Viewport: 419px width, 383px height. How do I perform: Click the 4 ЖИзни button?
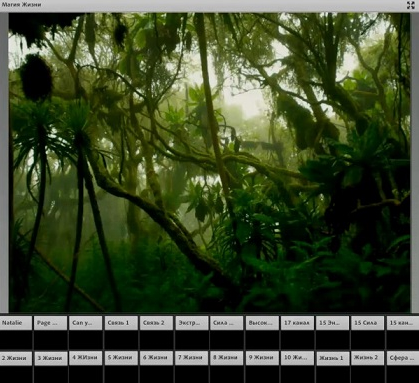tap(86, 358)
